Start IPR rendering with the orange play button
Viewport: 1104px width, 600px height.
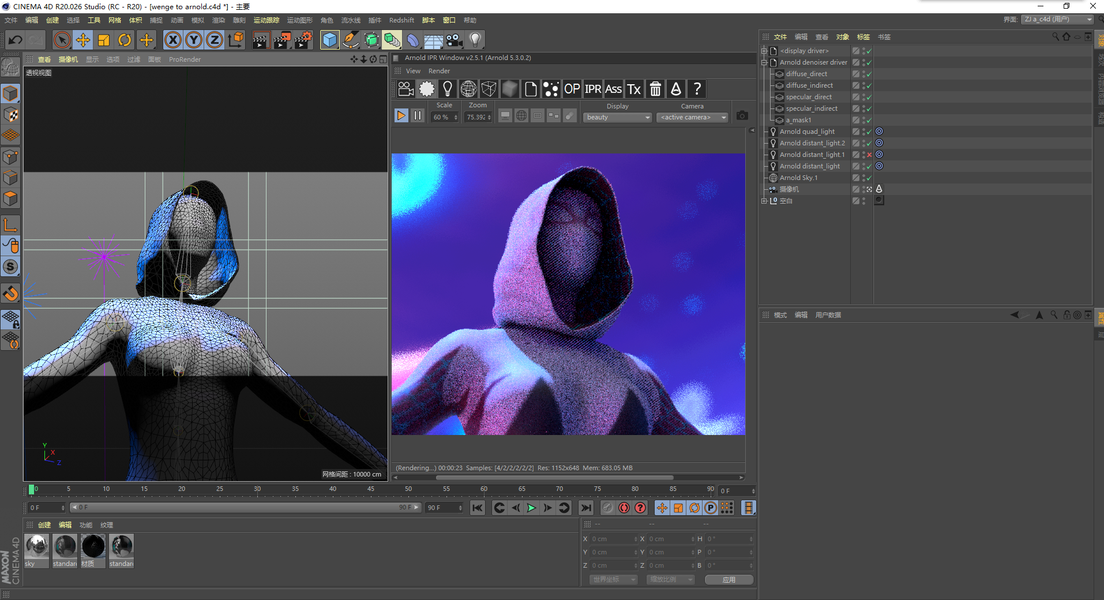[401, 115]
